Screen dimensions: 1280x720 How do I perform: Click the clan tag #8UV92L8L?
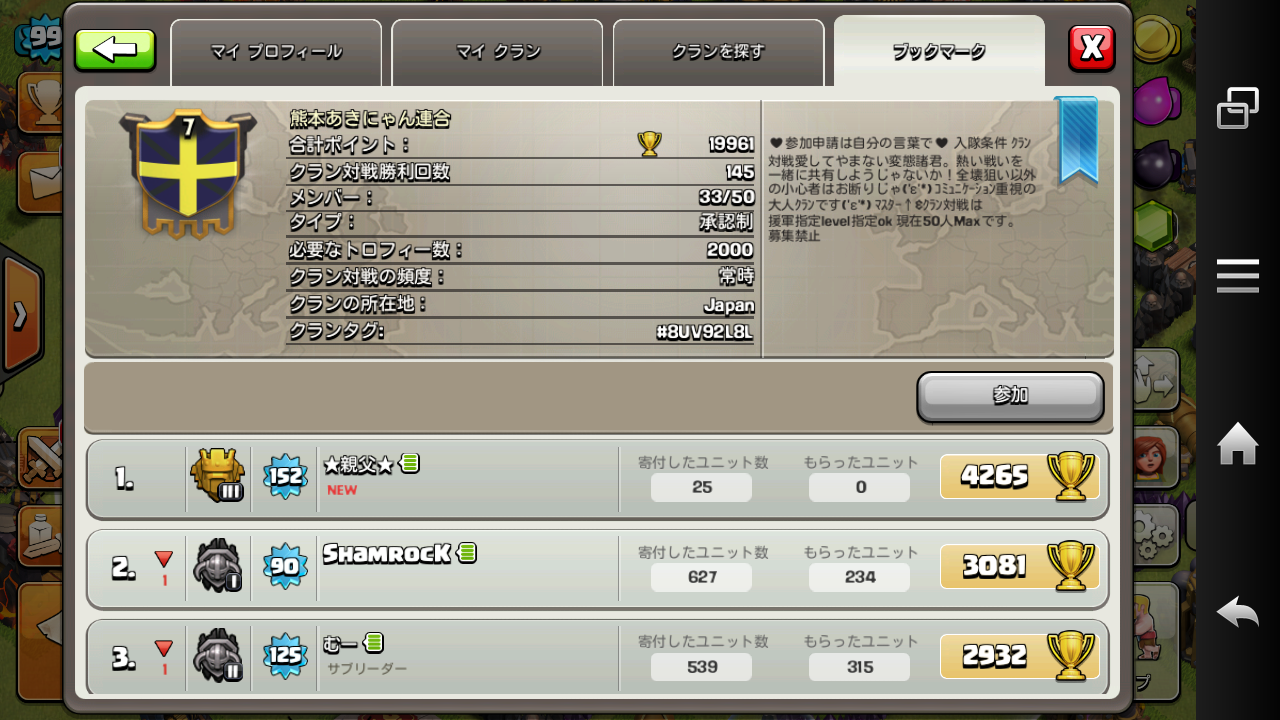click(x=705, y=332)
